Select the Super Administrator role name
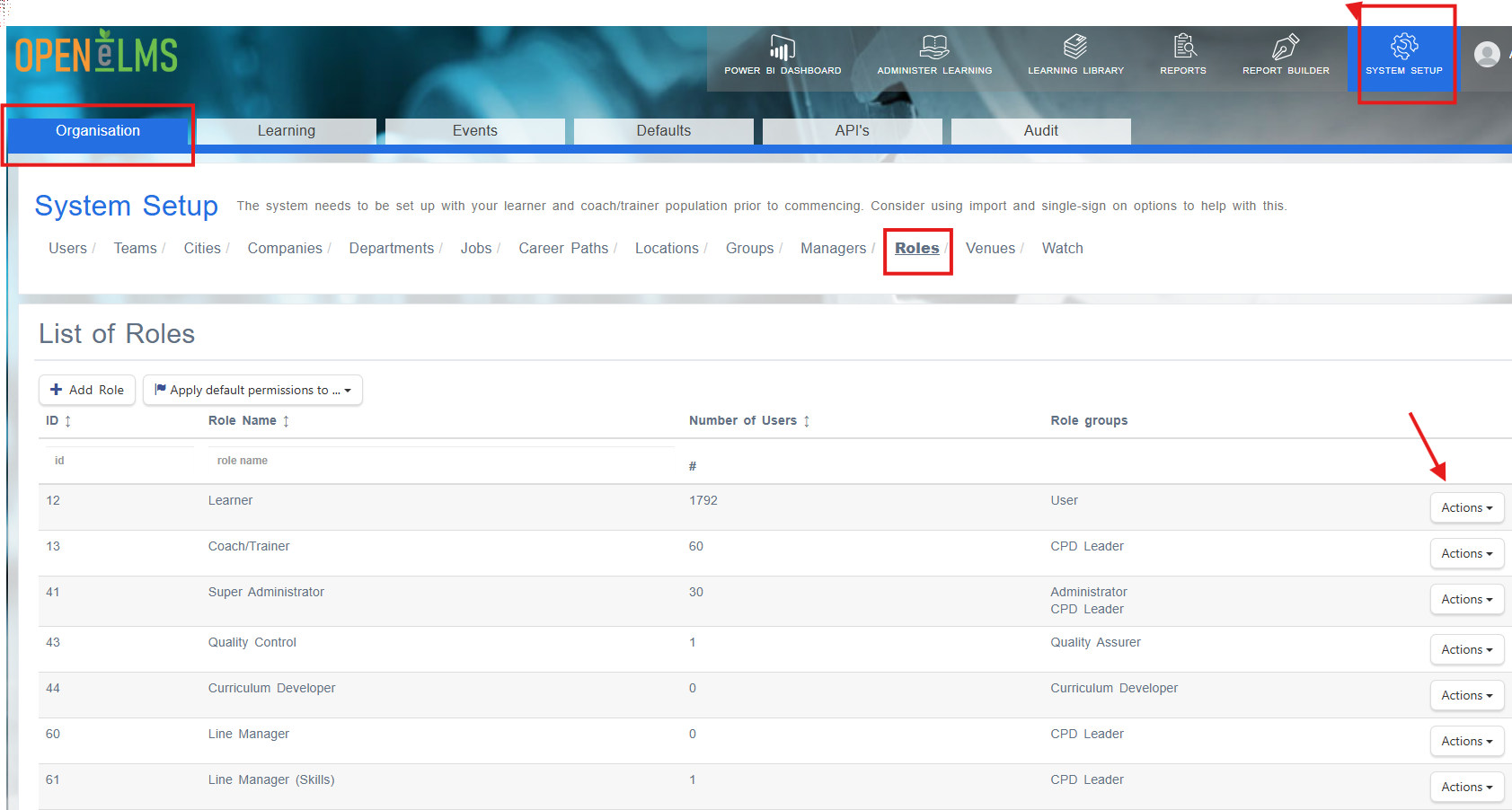The height and width of the screenshot is (810, 1512). click(x=266, y=592)
